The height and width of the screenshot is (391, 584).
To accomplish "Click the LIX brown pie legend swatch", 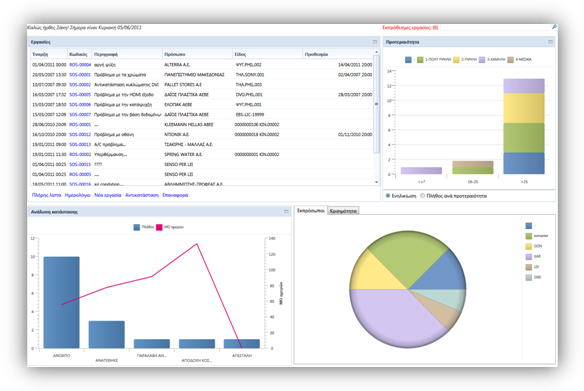I will coord(529,267).
